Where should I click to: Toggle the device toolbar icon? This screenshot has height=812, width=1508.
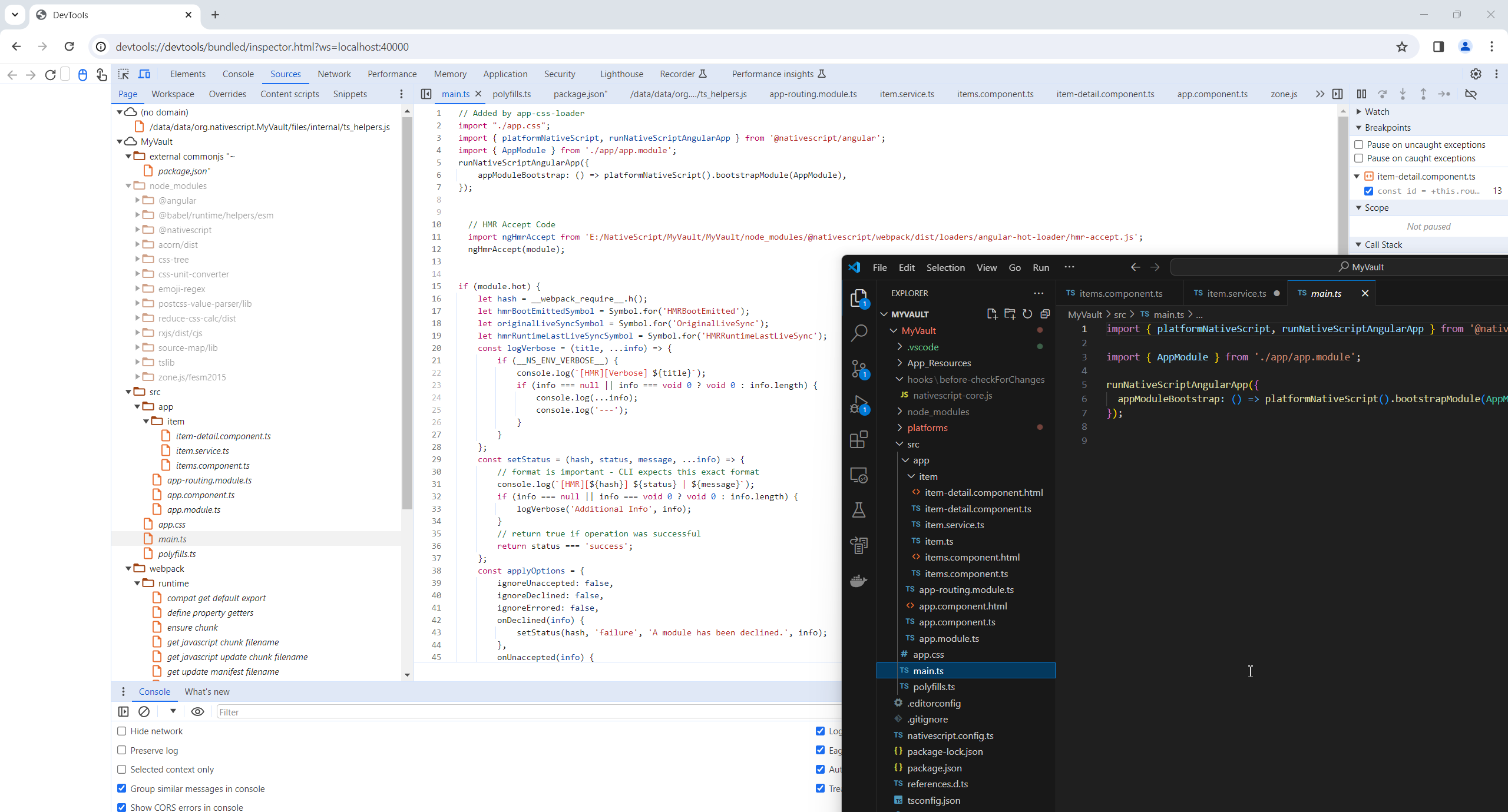[x=144, y=74]
